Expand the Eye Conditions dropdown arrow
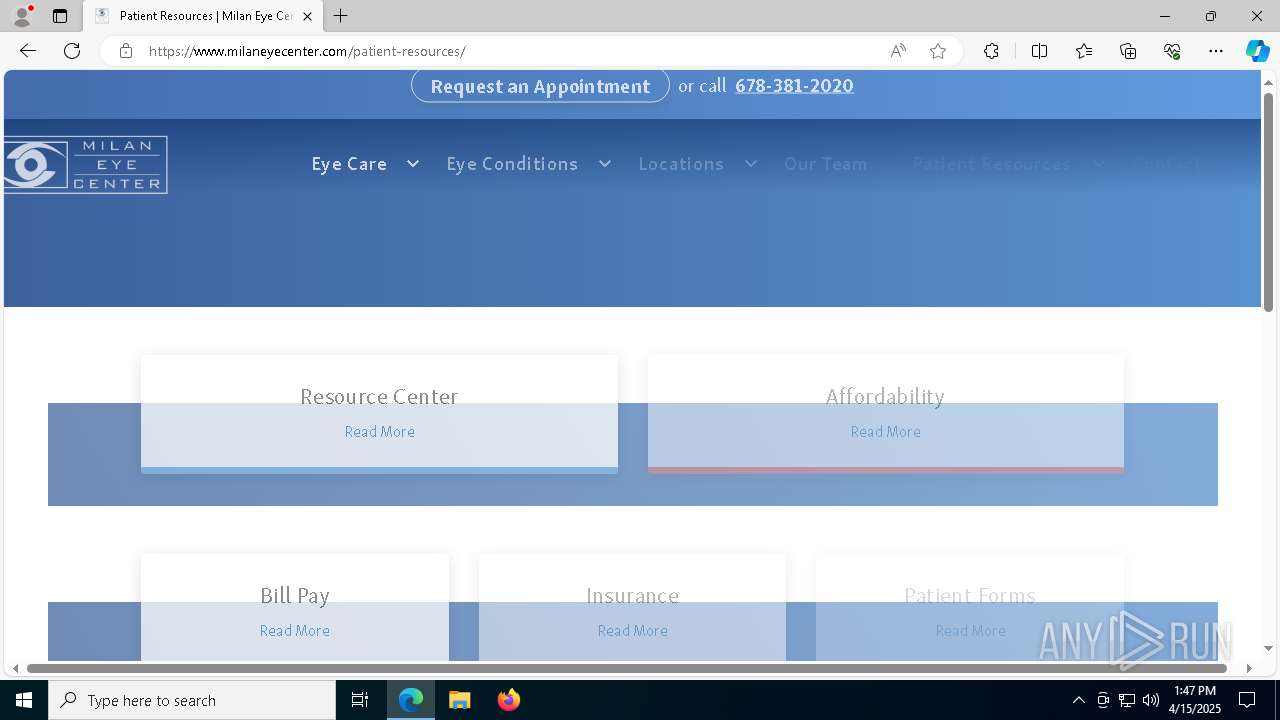The height and width of the screenshot is (720, 1280). pos(604,164)
